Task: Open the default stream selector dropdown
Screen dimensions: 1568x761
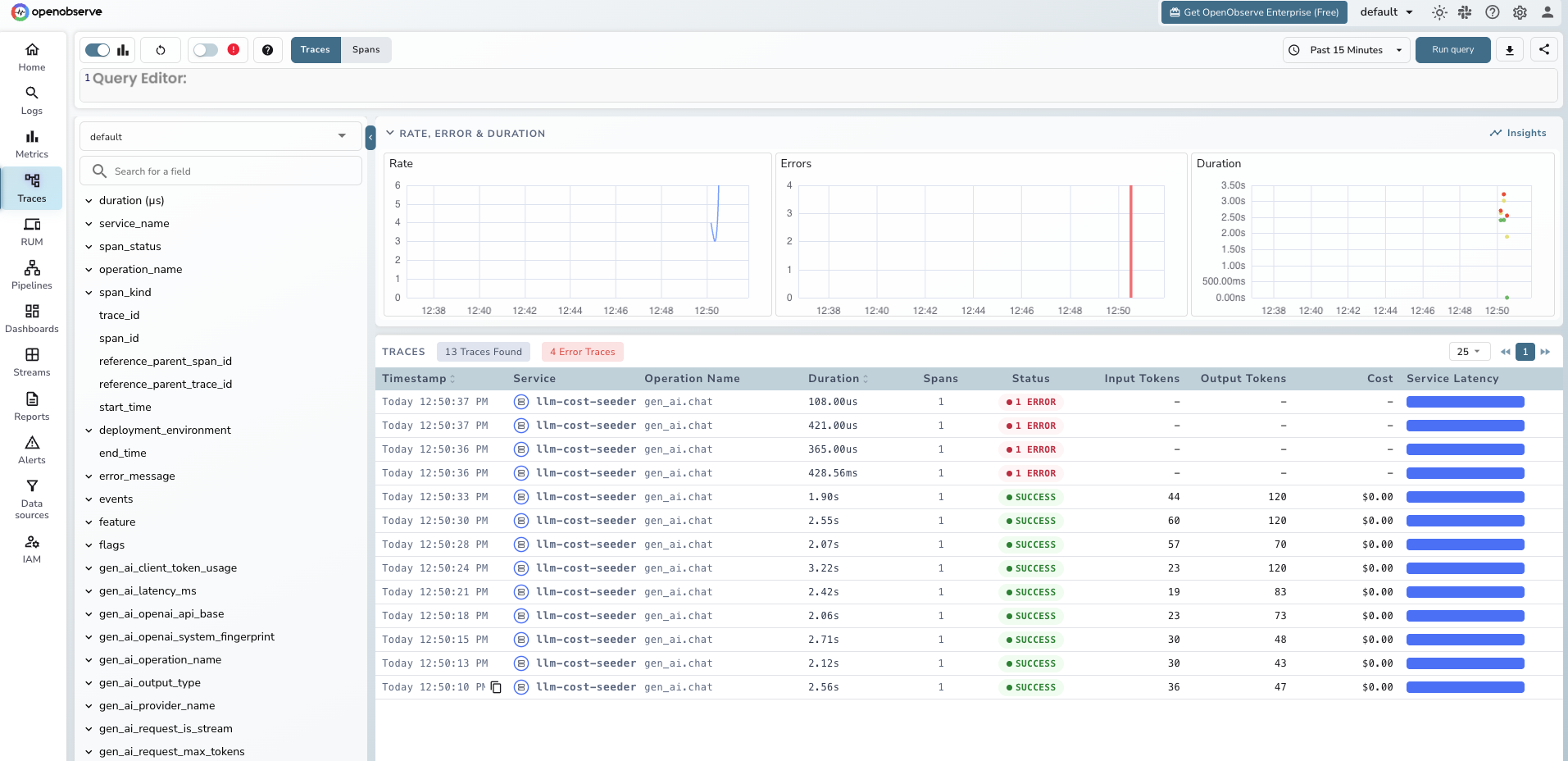Action: coord(220,135)
